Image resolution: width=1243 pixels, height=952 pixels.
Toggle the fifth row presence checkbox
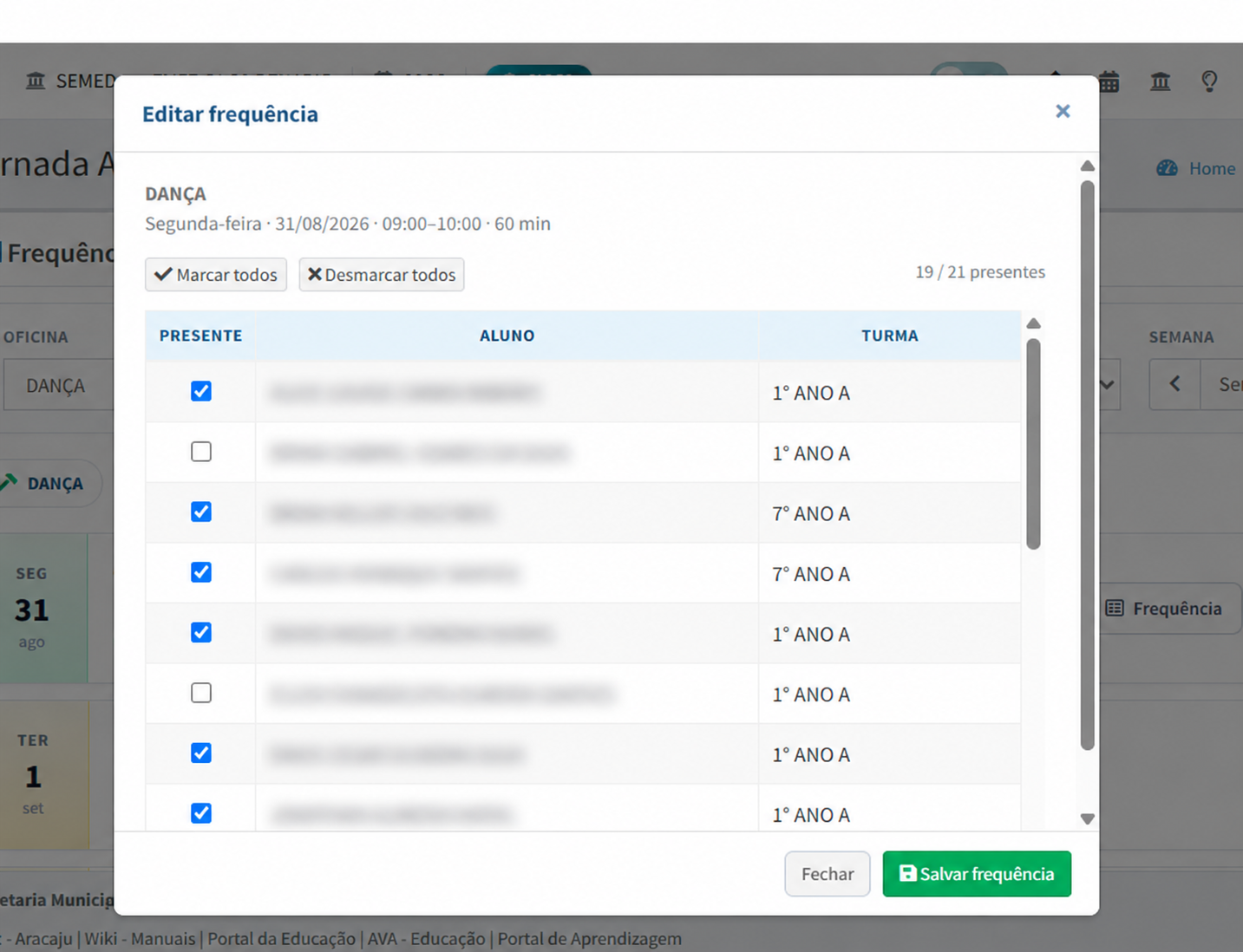point(201,632)
